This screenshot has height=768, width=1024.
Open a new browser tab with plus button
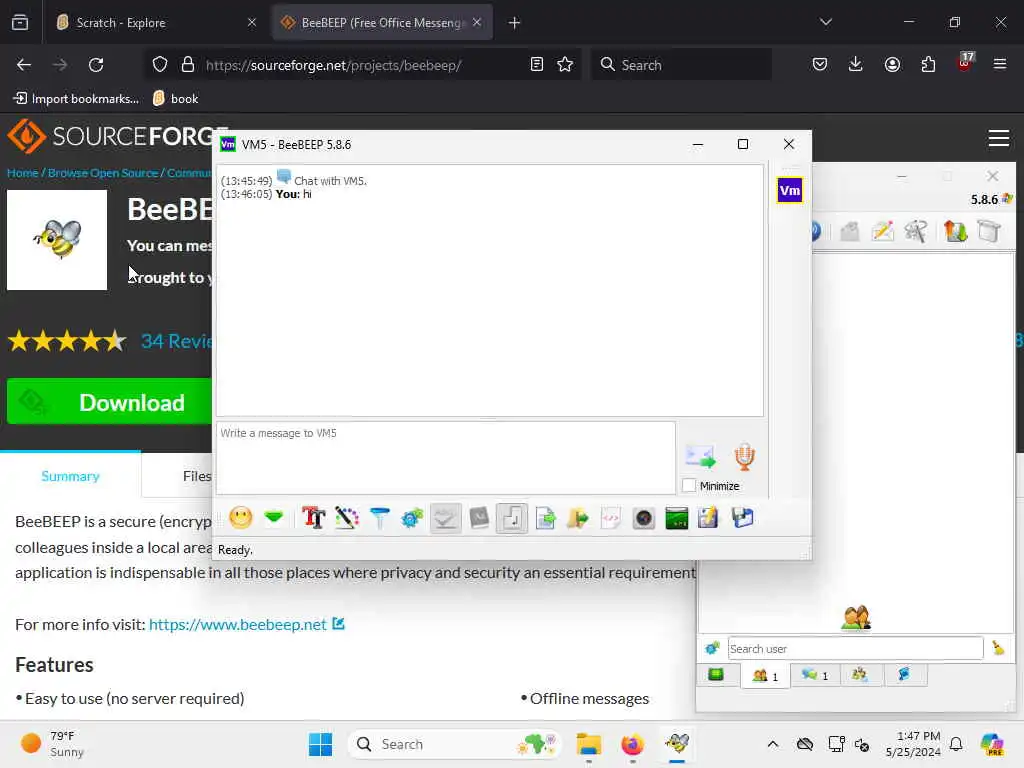click(515, 23)
